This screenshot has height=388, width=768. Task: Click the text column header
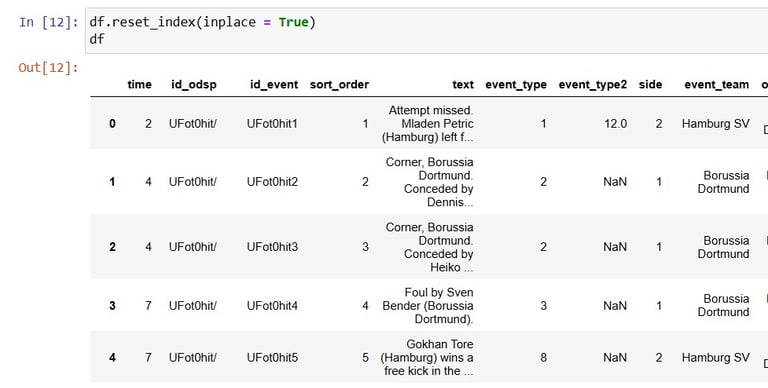click(463, 84)
